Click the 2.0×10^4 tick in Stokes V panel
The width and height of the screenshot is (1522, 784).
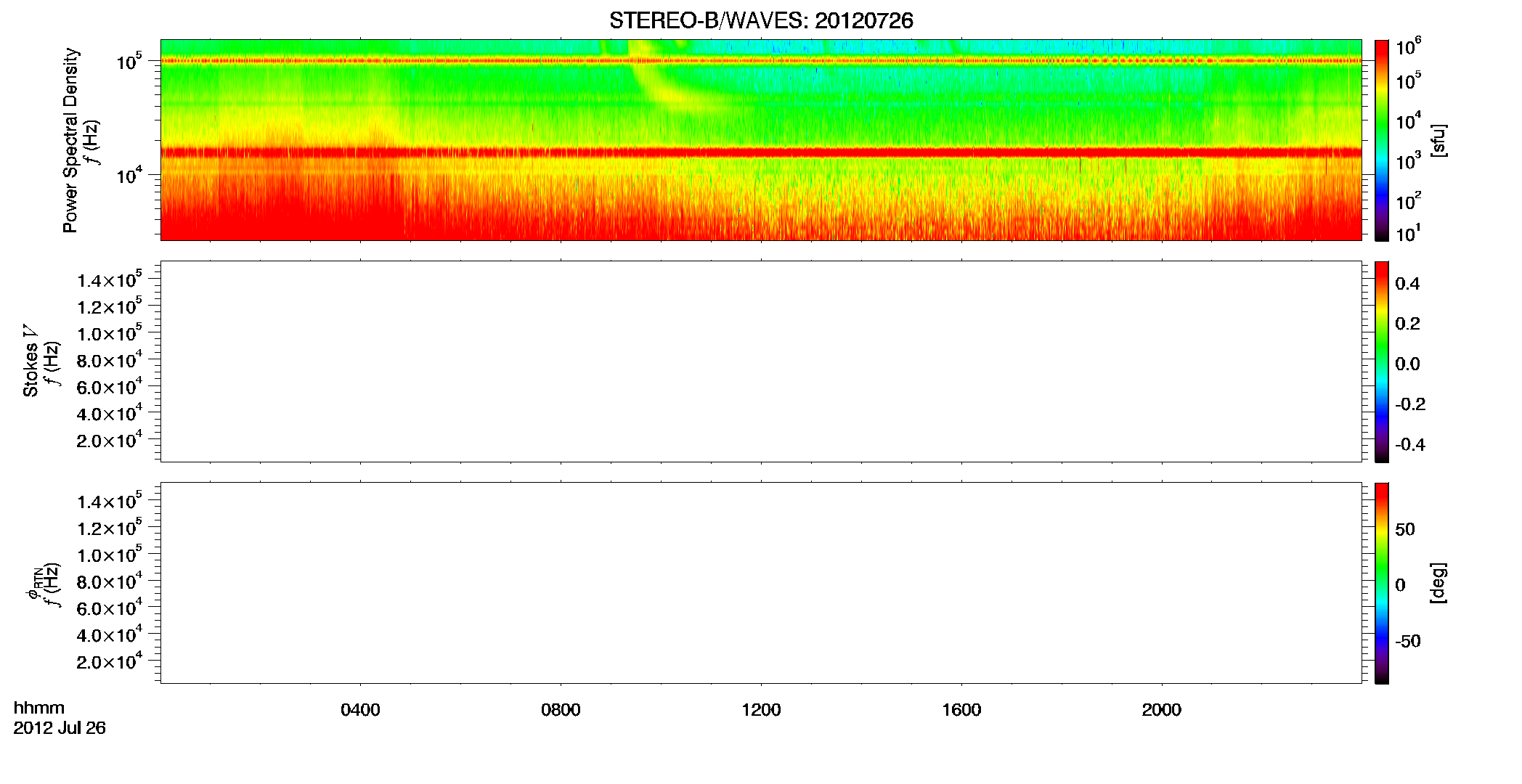point(109,440)
